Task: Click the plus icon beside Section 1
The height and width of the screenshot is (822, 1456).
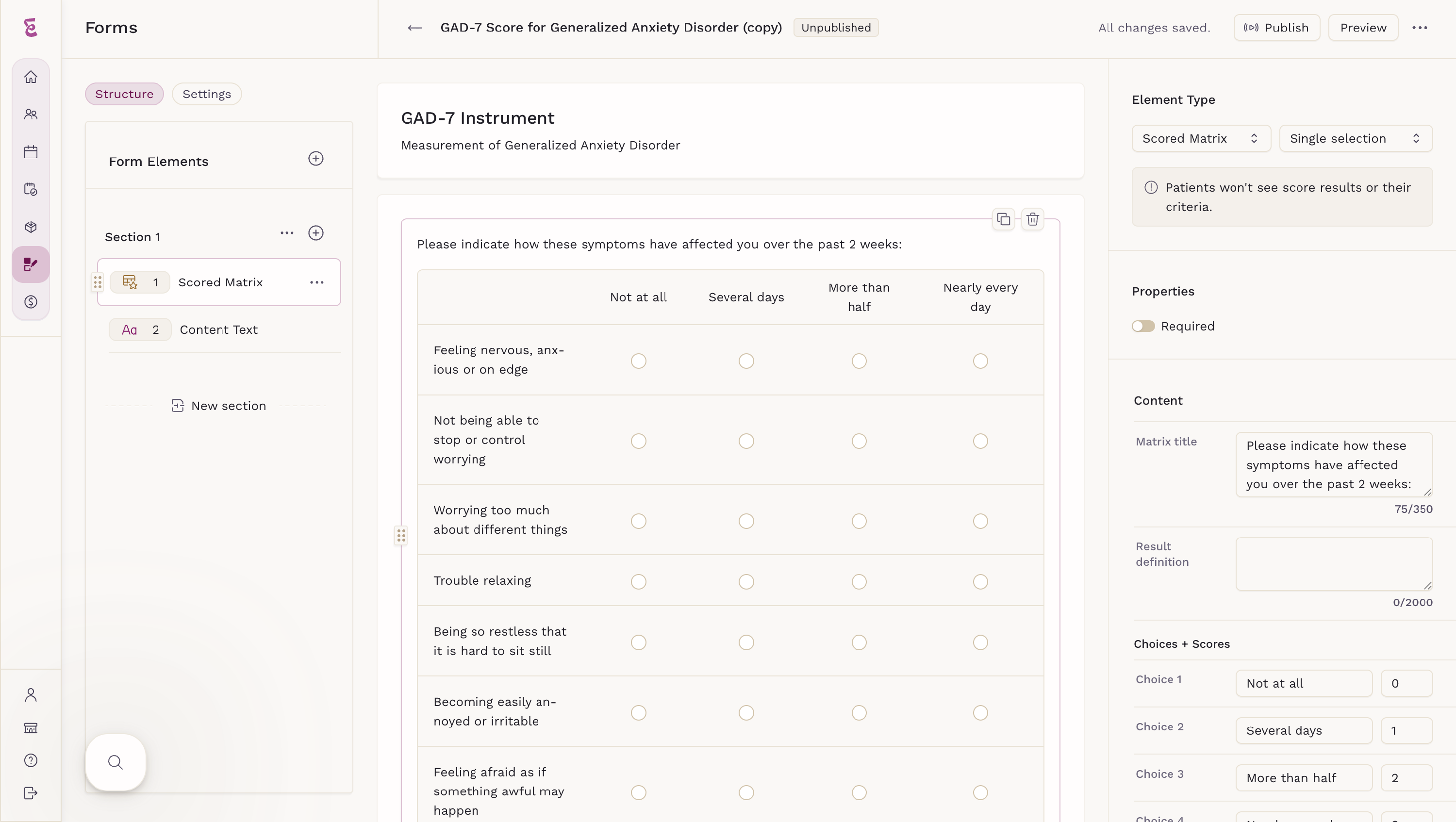Action: [x=315, y=233]
